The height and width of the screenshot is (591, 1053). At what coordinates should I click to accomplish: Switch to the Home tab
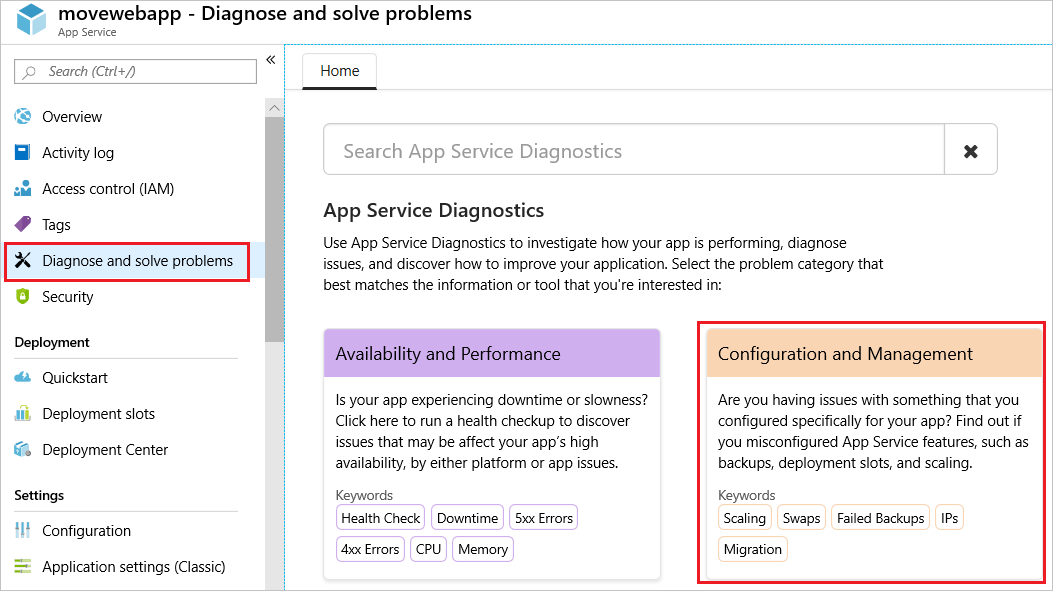339,70
